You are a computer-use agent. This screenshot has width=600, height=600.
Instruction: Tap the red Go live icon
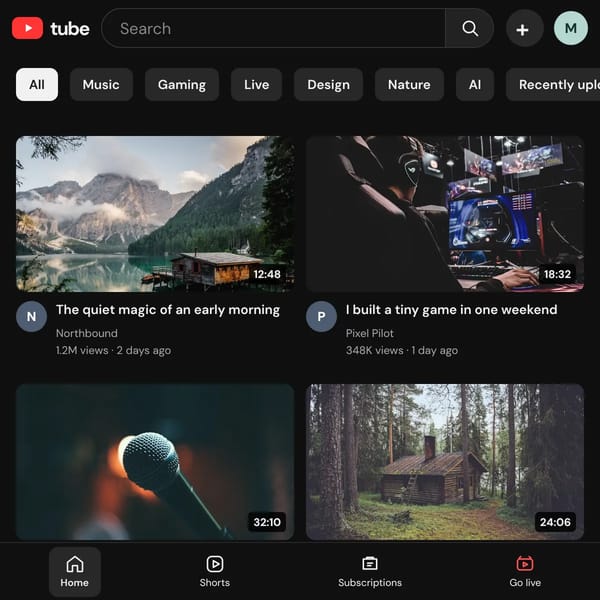point(525,564)
